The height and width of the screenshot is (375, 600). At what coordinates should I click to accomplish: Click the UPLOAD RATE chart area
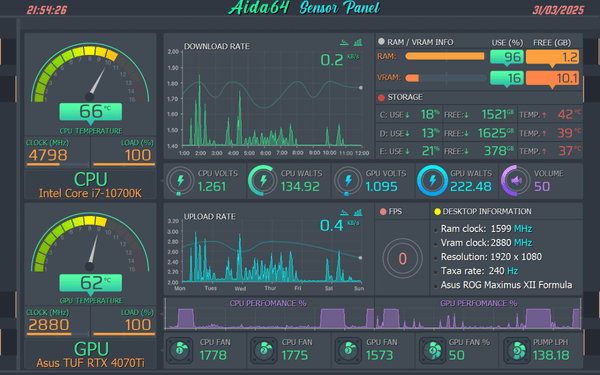[x=272, y=251]
